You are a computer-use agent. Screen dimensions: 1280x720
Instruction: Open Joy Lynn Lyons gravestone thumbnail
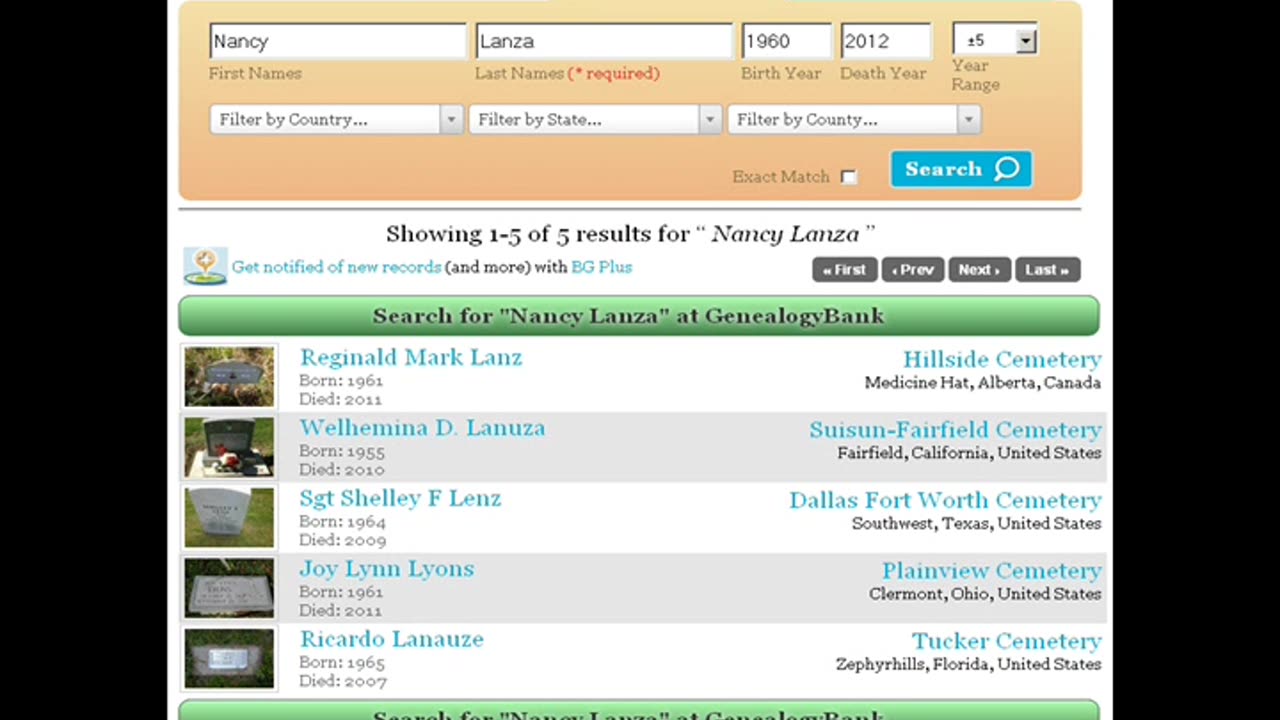coord(229,588)
